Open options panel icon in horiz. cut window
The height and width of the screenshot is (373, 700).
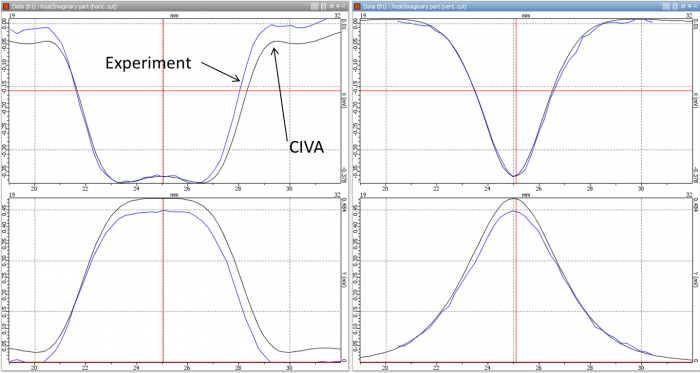(x=314, y=6)
